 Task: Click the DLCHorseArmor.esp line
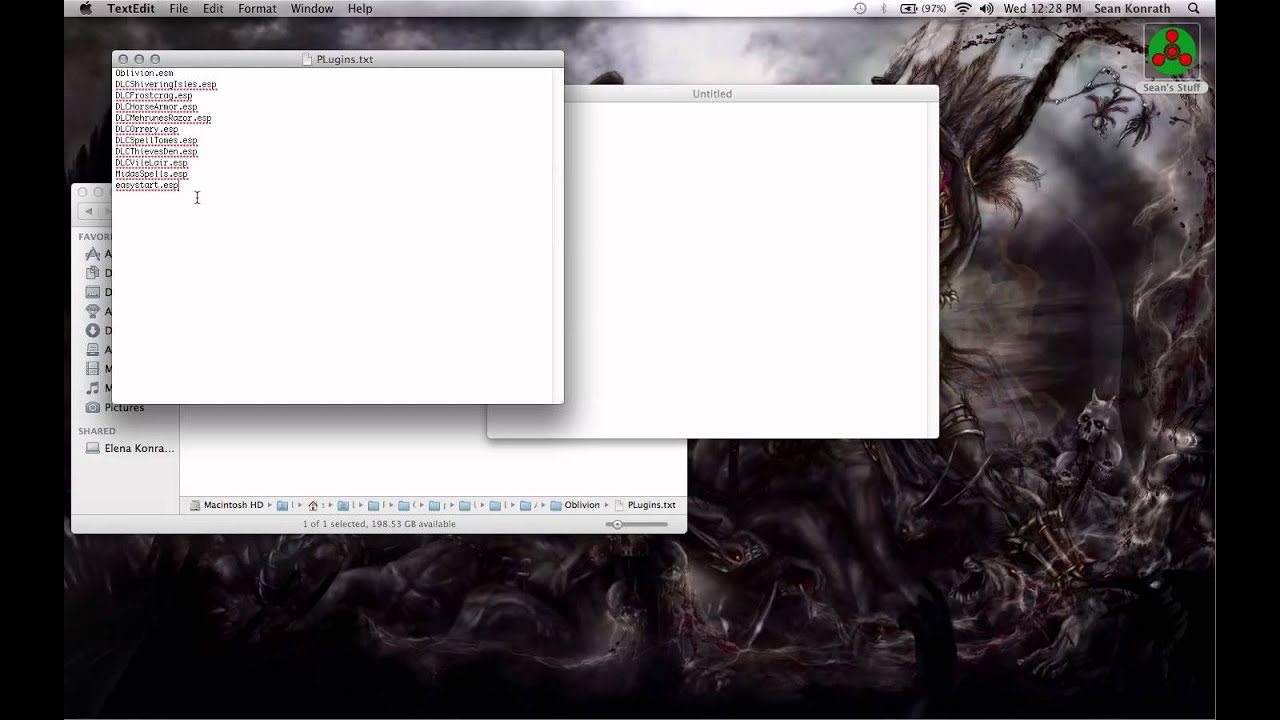pyautogui.click(x=156, y=107)
